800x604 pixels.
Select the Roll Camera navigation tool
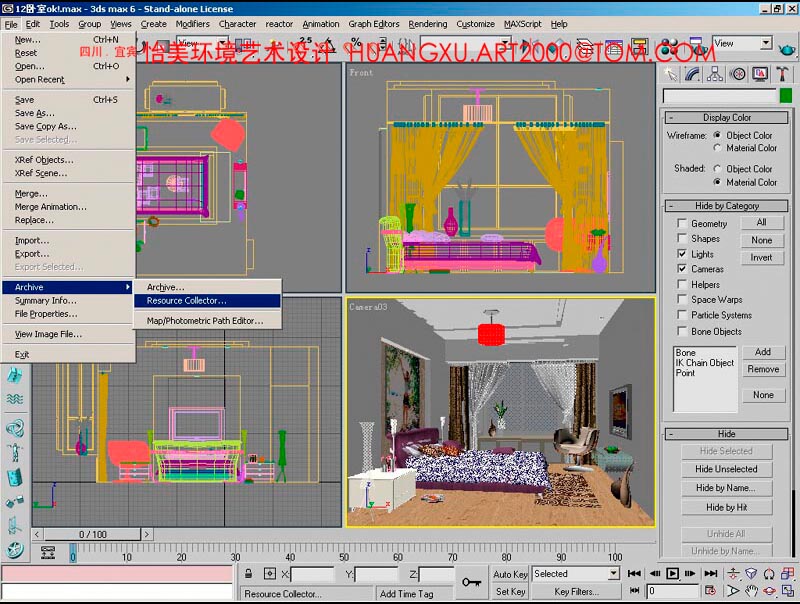click(769, 573)
